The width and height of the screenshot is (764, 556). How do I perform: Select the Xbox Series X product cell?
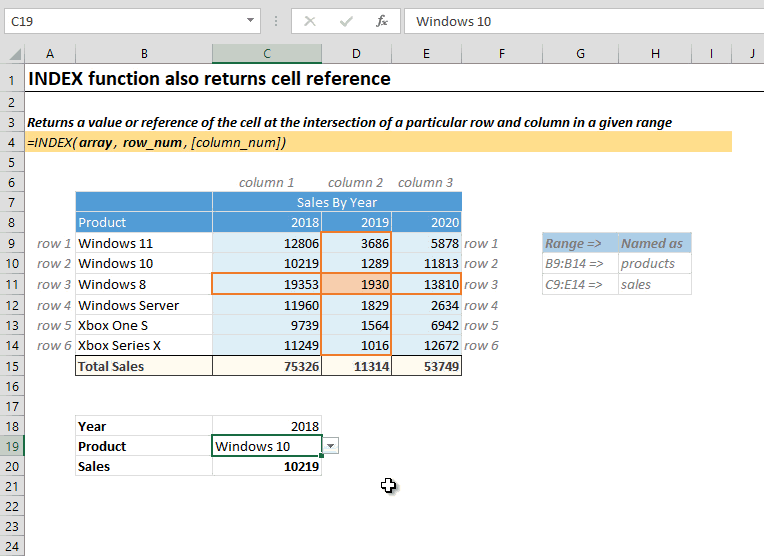pos(144,345)
